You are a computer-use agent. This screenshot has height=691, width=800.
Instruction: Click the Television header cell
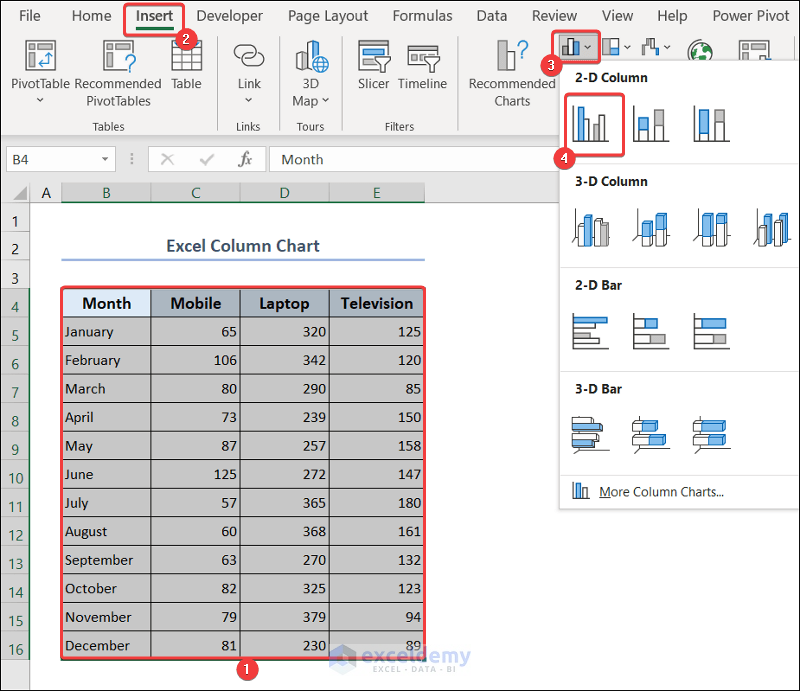coord(377,303)
